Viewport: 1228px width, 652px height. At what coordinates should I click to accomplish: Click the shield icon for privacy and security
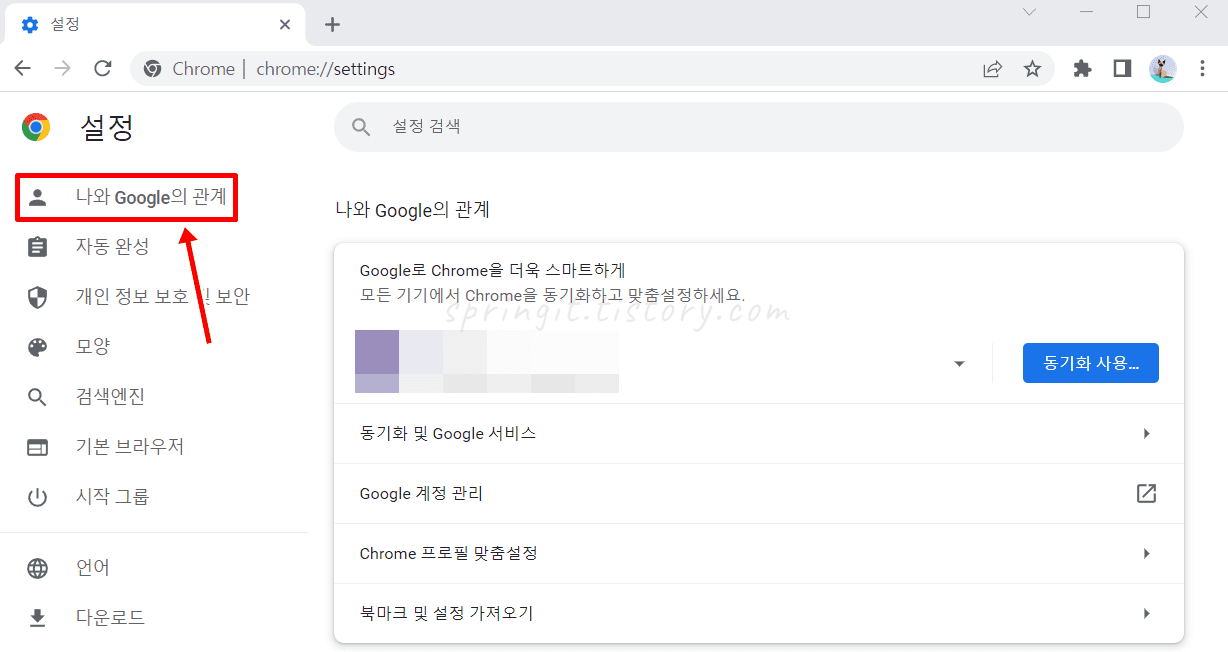point(37,297)
